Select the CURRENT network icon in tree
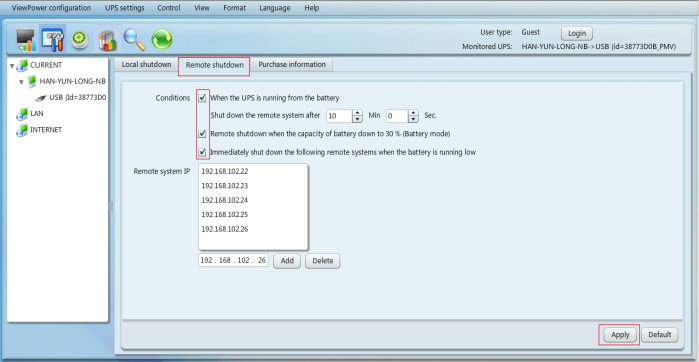Screen dimensions: 699x362 21,66
